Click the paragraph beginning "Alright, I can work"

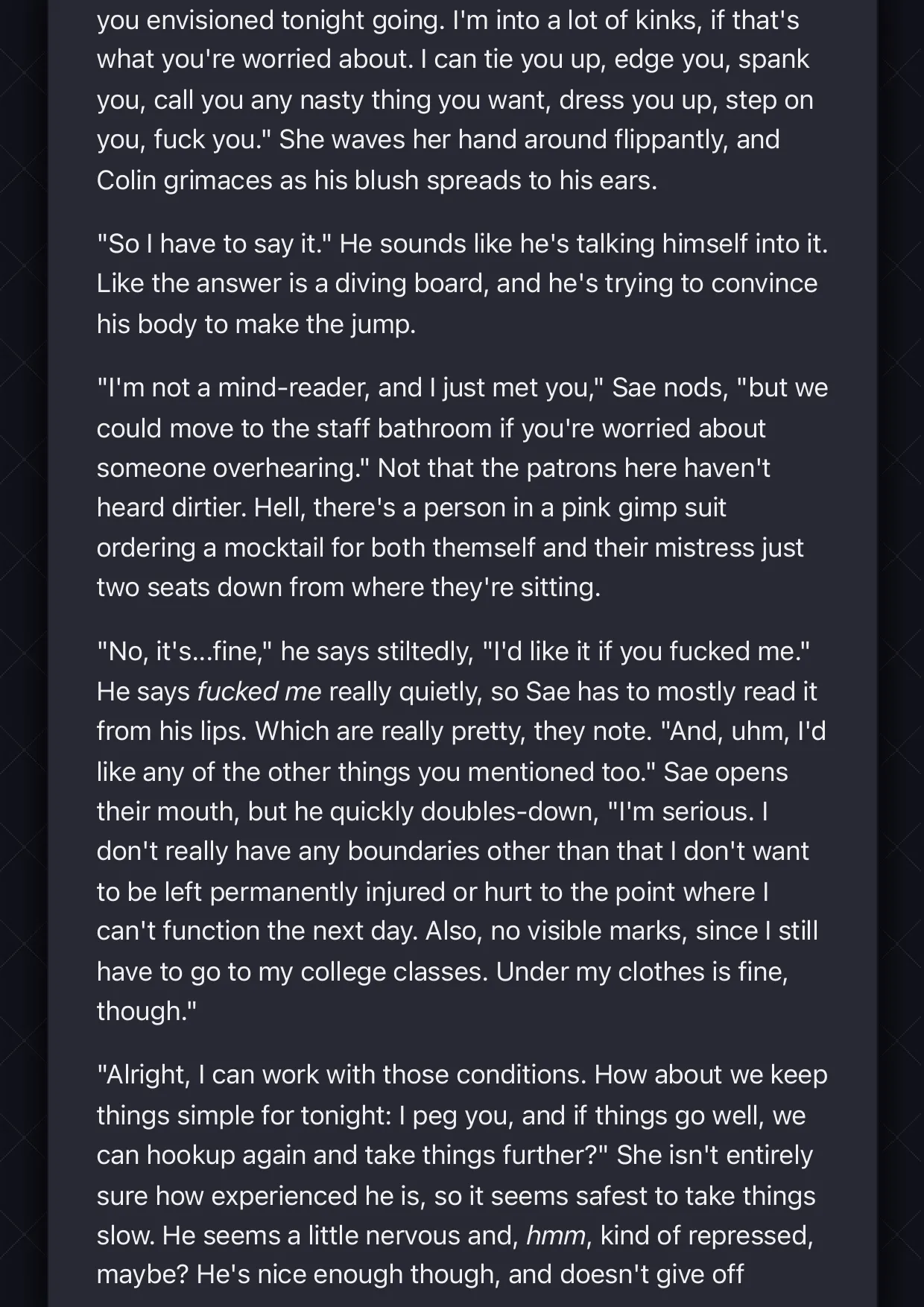click(462, 1174)
